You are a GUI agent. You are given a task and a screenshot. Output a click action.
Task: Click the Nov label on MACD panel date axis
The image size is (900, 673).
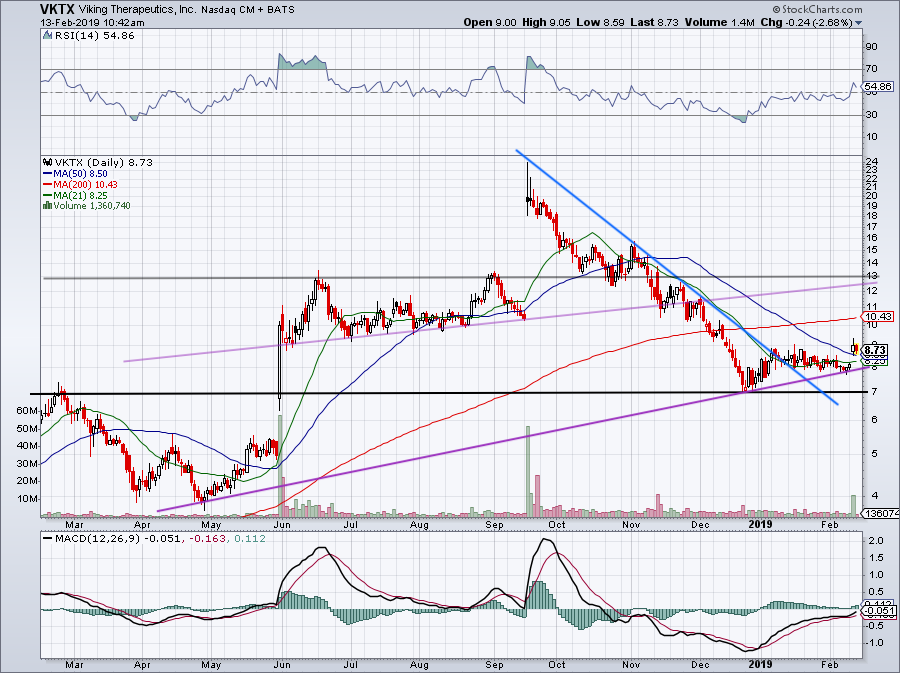631,664
